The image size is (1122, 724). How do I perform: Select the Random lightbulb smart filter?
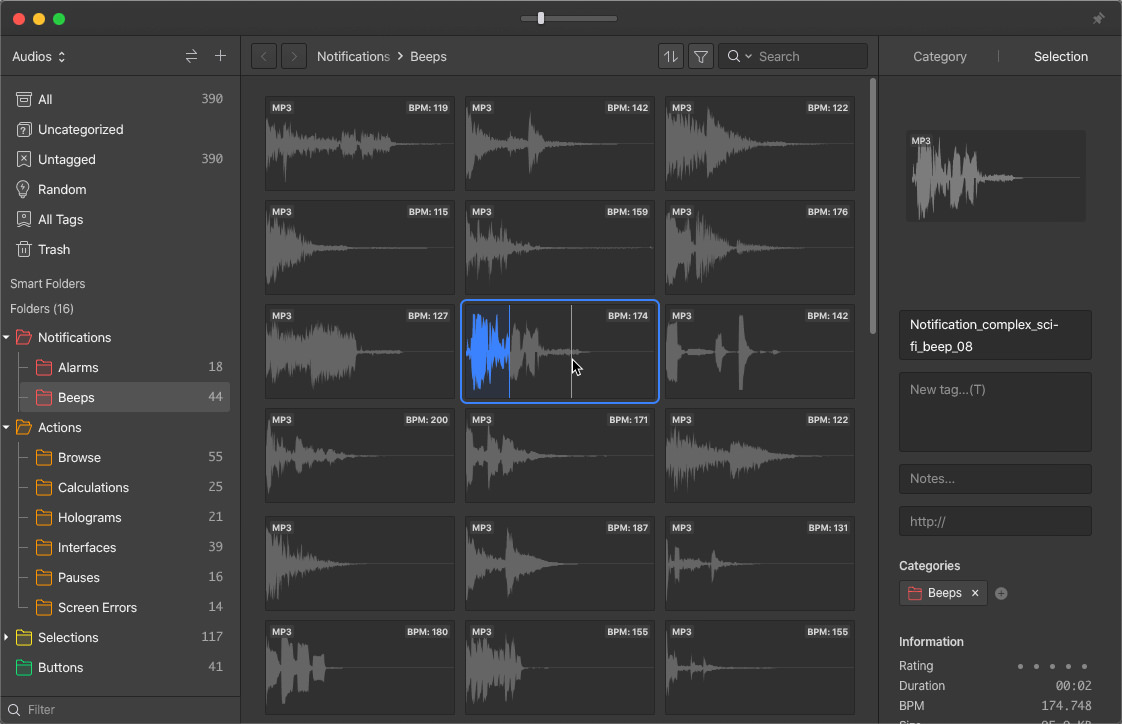coord(62,189)
